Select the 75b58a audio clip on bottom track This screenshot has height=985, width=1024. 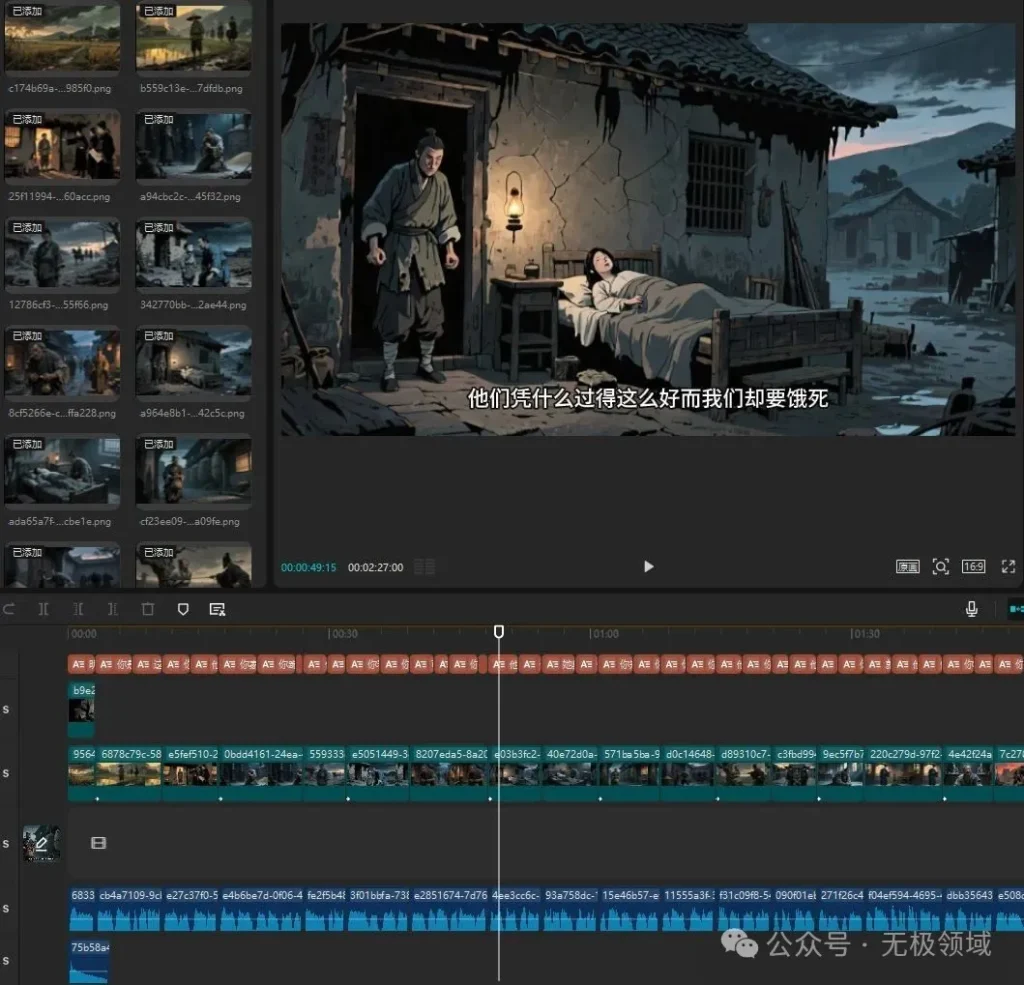(x=89, y=960)
